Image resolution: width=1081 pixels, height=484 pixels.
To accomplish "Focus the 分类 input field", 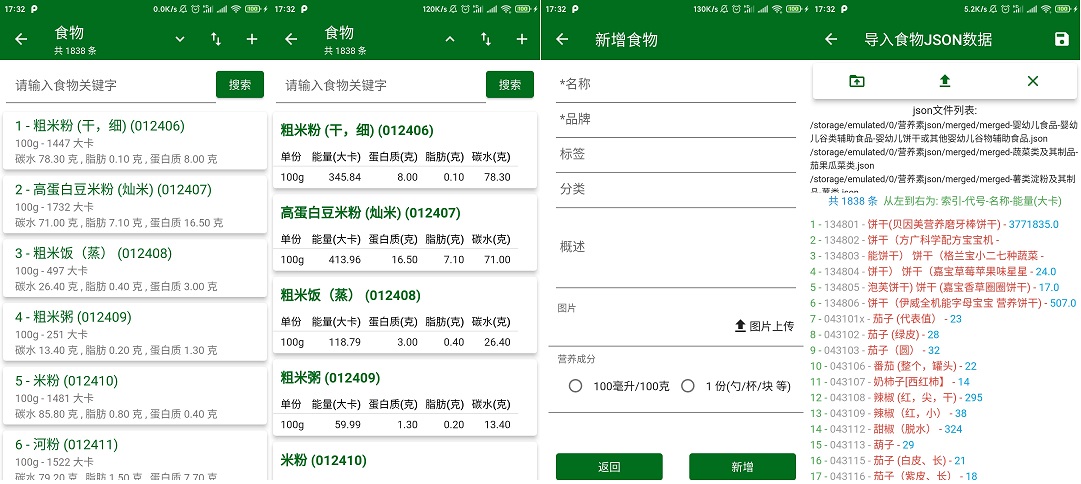I will point(676,190).
